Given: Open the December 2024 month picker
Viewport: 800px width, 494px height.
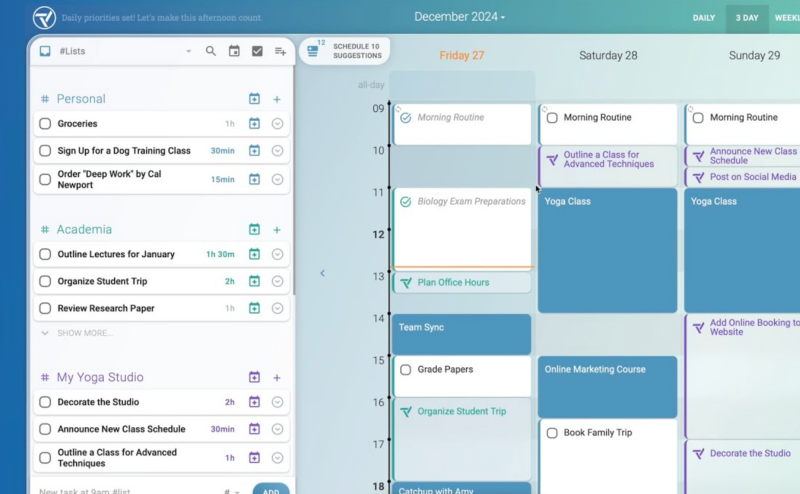Looking at the screenshot, I should click(x=460, y=17).
